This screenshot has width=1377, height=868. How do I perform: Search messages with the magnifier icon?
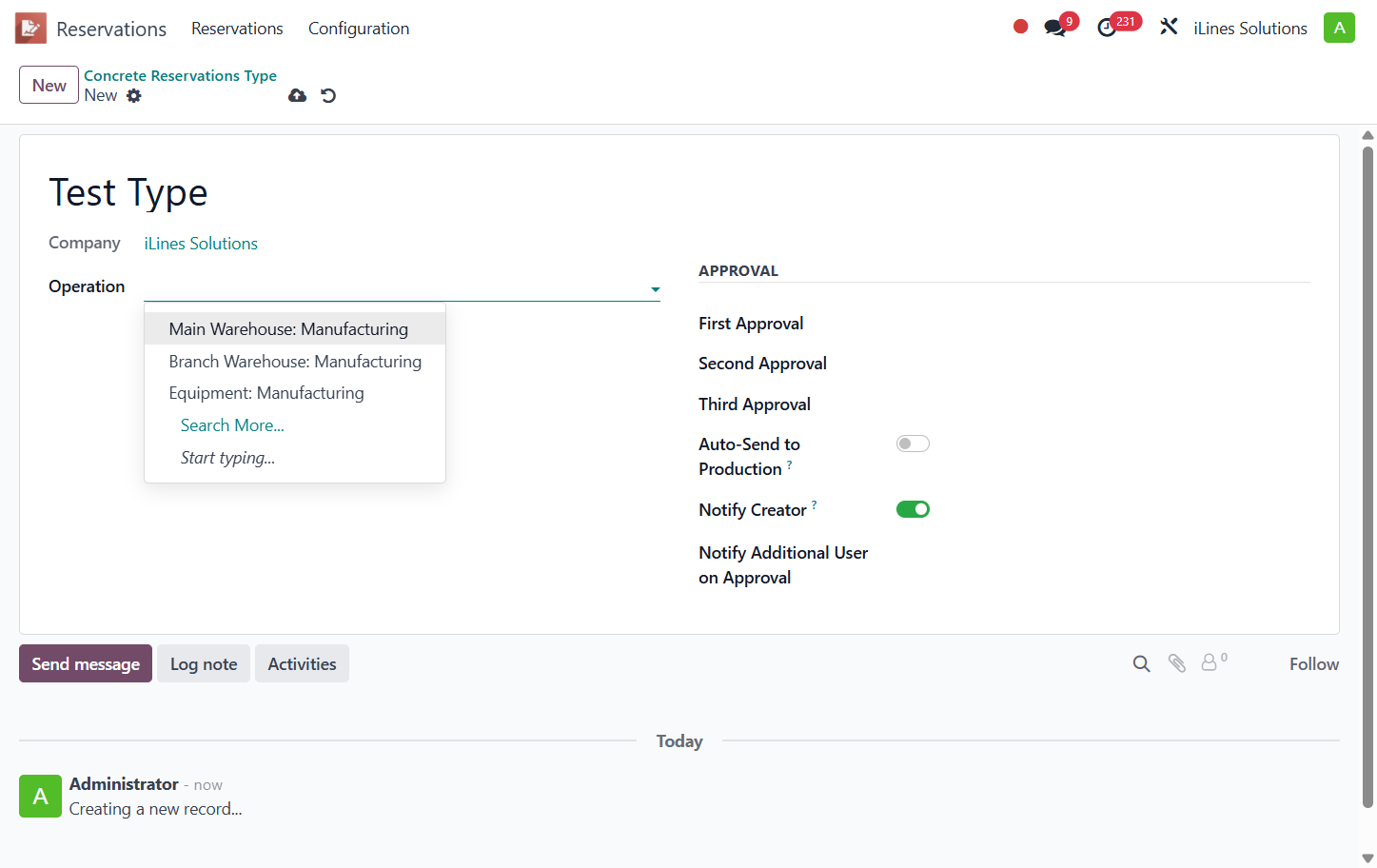(1141, 663)
